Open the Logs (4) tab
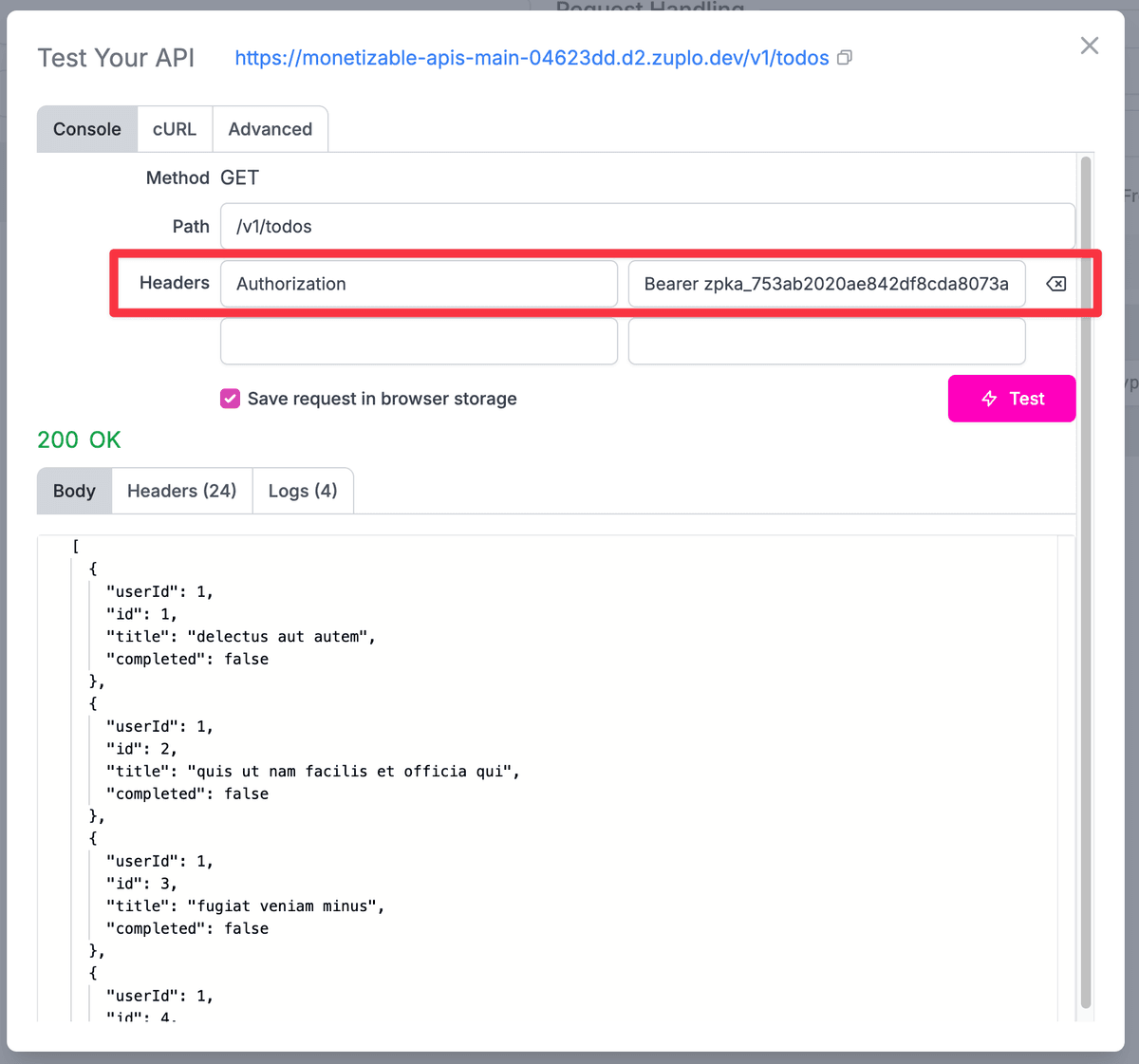This screenshot has height=1064, width=1139. [x=303, y=491]
